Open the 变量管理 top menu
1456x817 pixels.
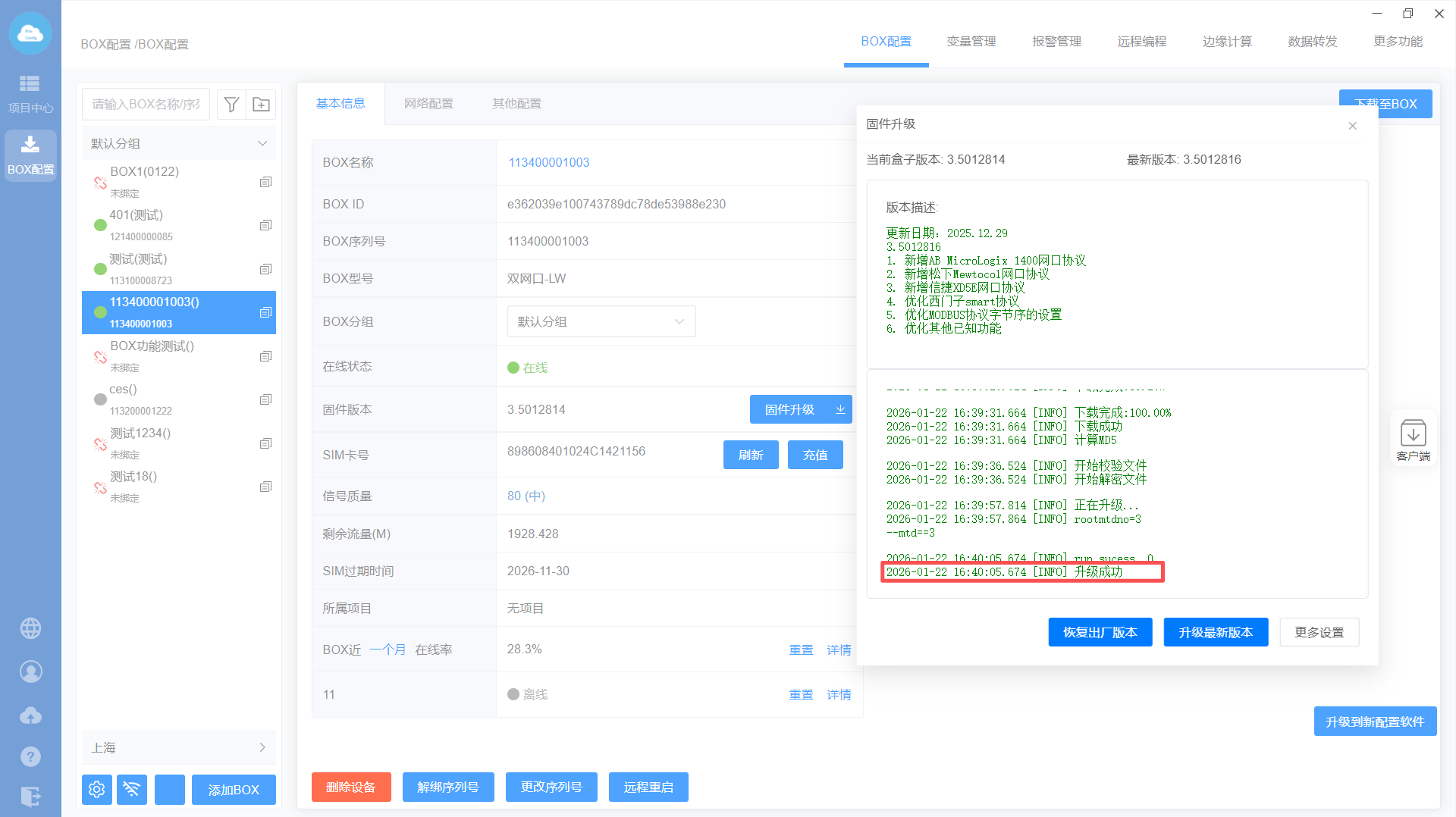tap(971, 42)
